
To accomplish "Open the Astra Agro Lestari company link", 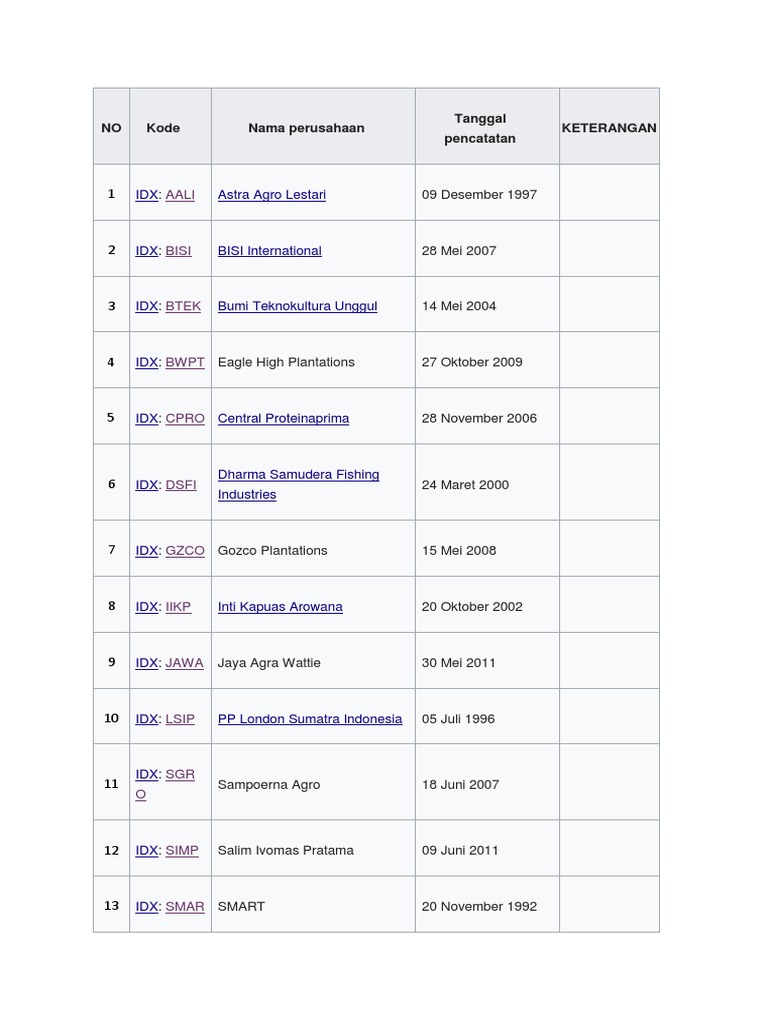I will pos(272,195).
